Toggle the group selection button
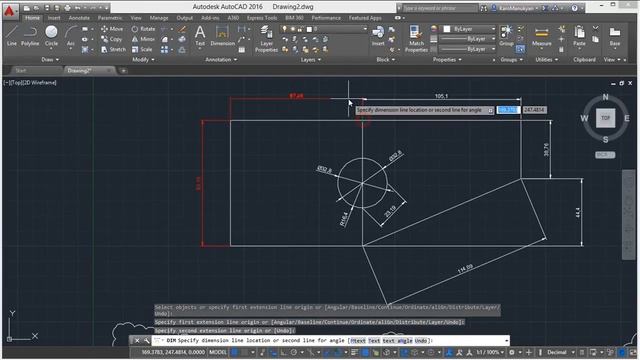This screenshot has width=640, height=360. click(x=520, y=49)
